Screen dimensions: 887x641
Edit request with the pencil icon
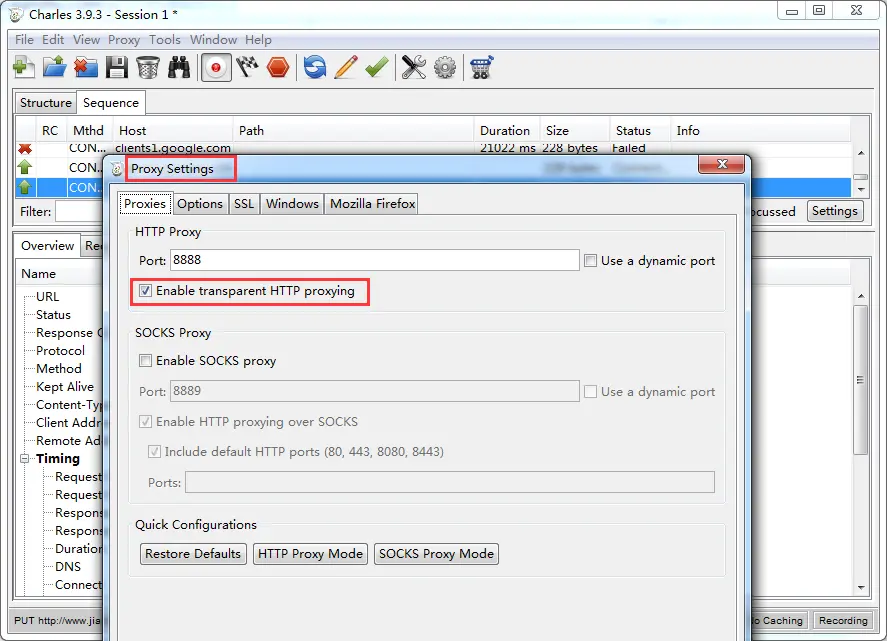point(346,67)
